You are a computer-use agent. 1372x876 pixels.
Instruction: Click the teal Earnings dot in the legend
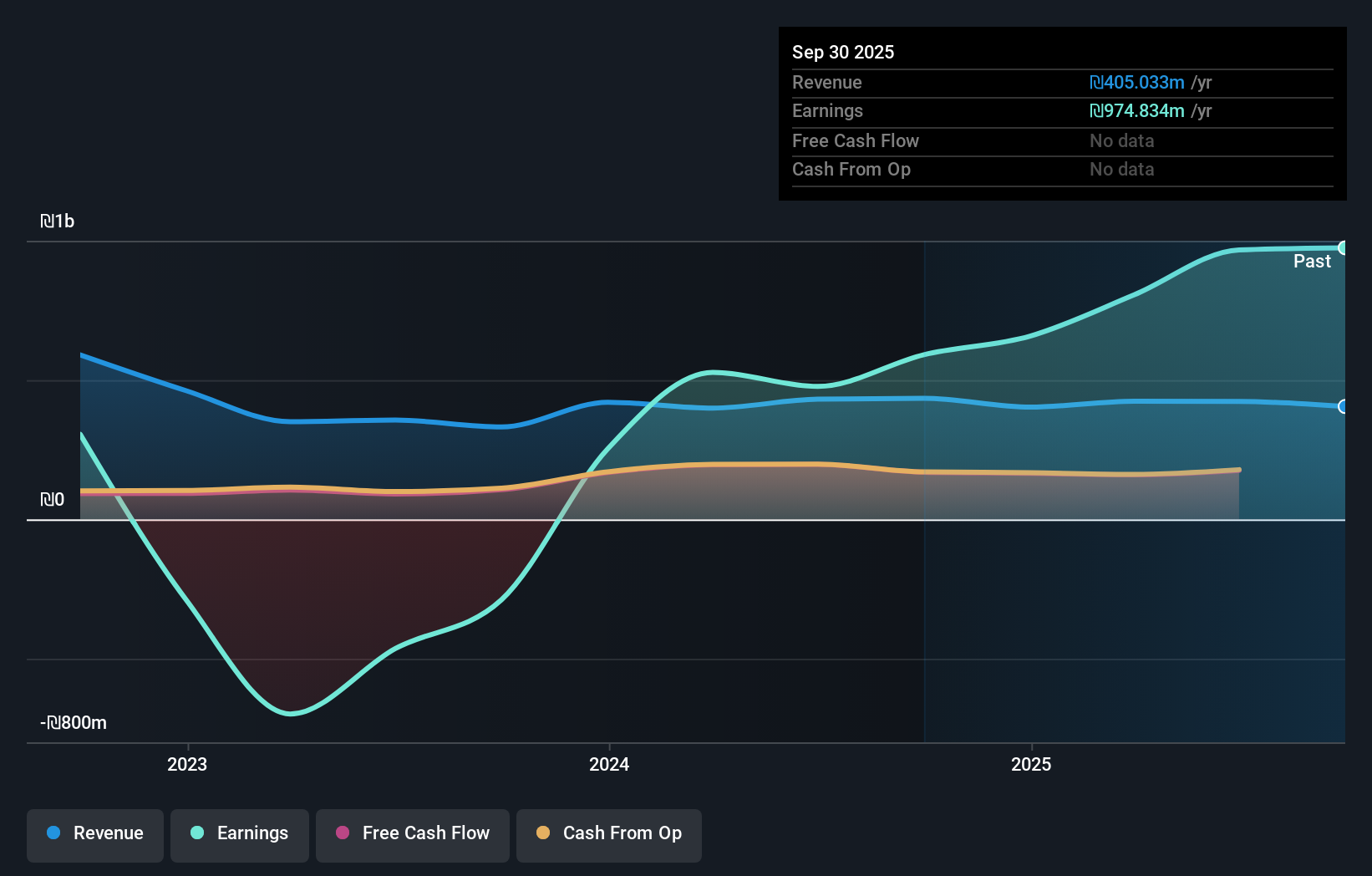(x=196, y=833)
